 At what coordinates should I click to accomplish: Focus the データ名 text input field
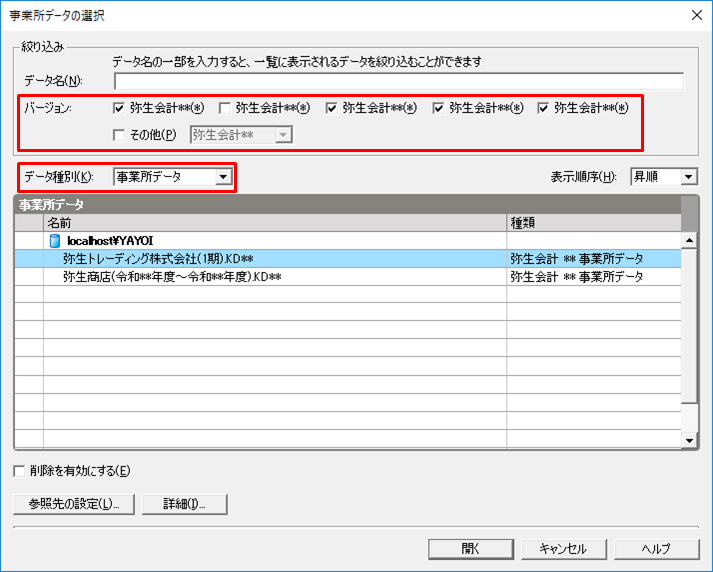(399, 81)
